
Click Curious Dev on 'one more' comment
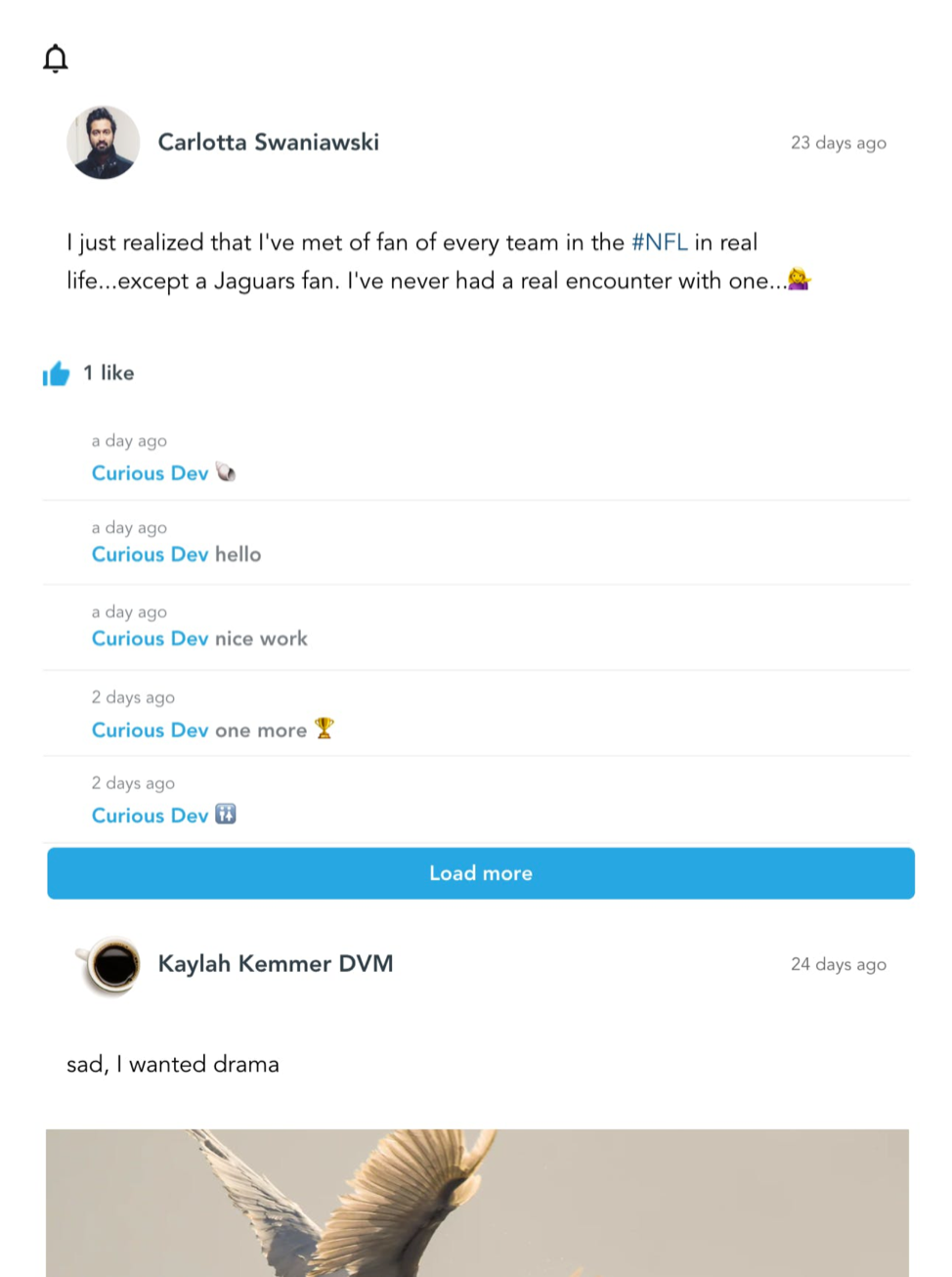[150, 730]
